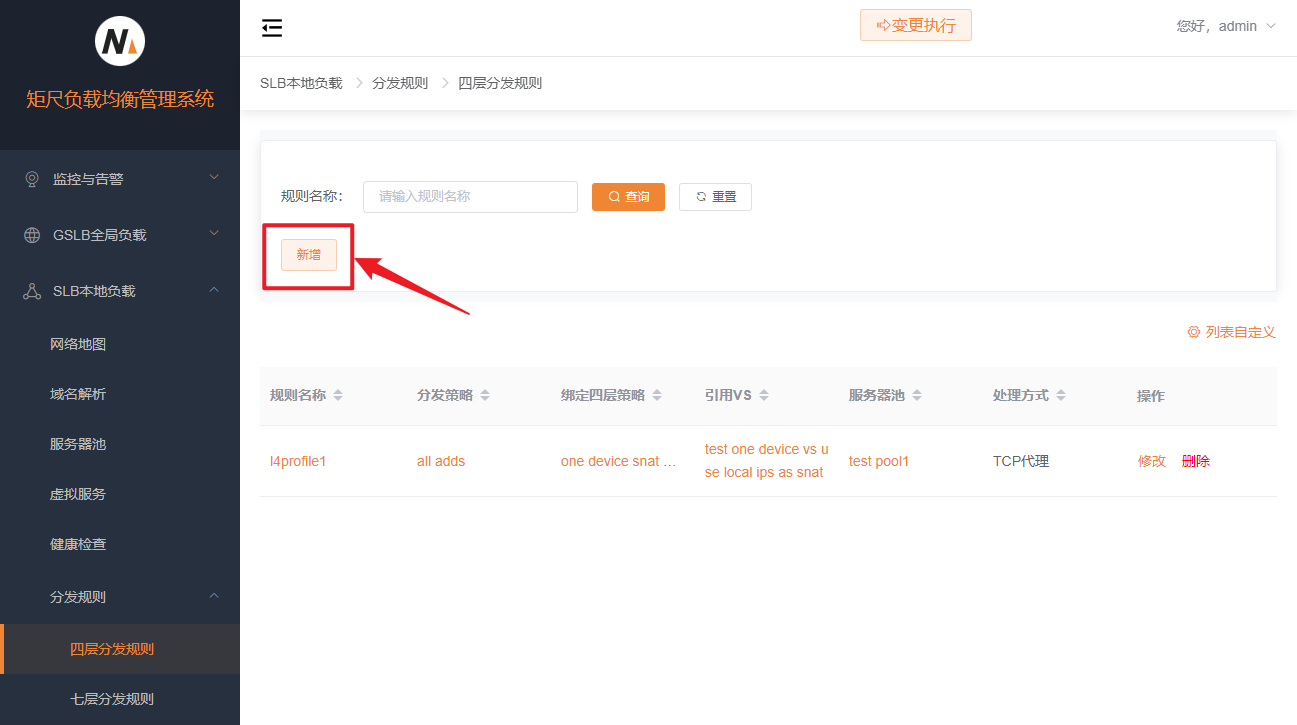Click the 新增 button
Image resolution: width=1297 pixels, height=725 pixels.
click(x=309, y=255)
